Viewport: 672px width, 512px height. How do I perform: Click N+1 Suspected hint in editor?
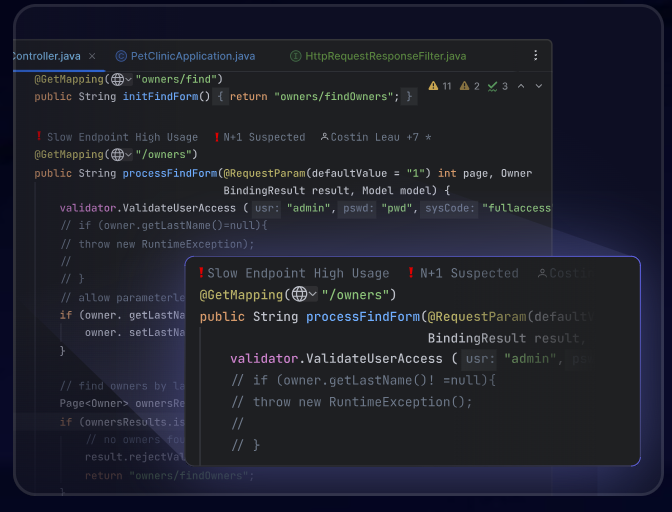click(x=260, y=137)
